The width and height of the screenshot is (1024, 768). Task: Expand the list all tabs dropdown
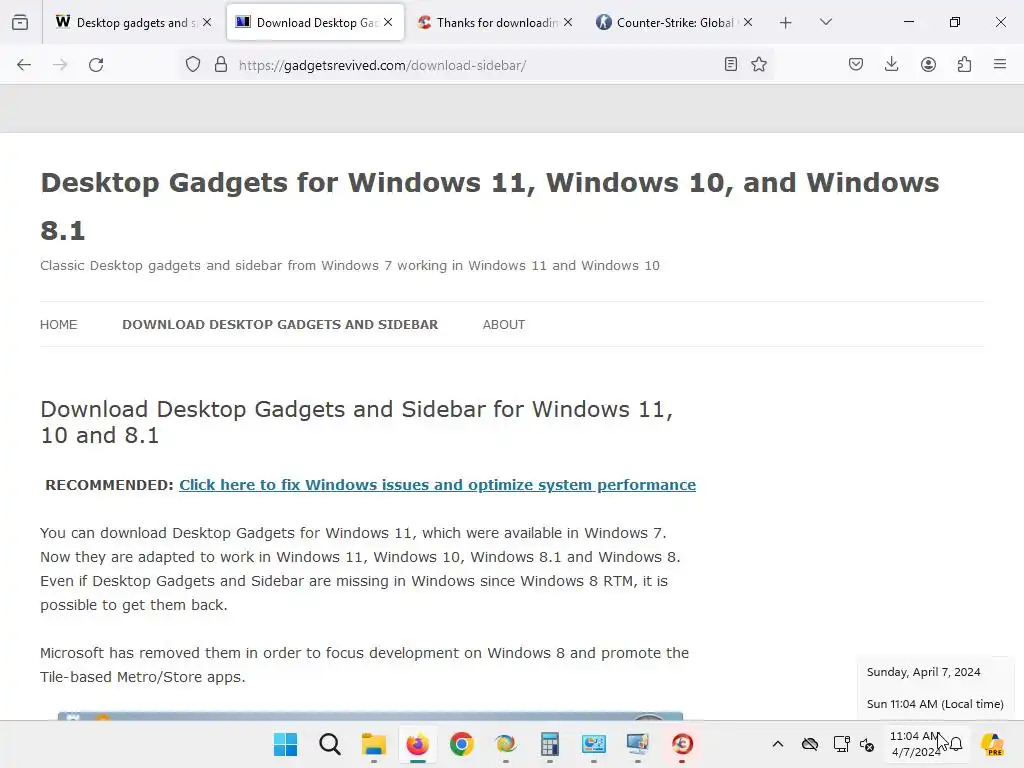826,22
